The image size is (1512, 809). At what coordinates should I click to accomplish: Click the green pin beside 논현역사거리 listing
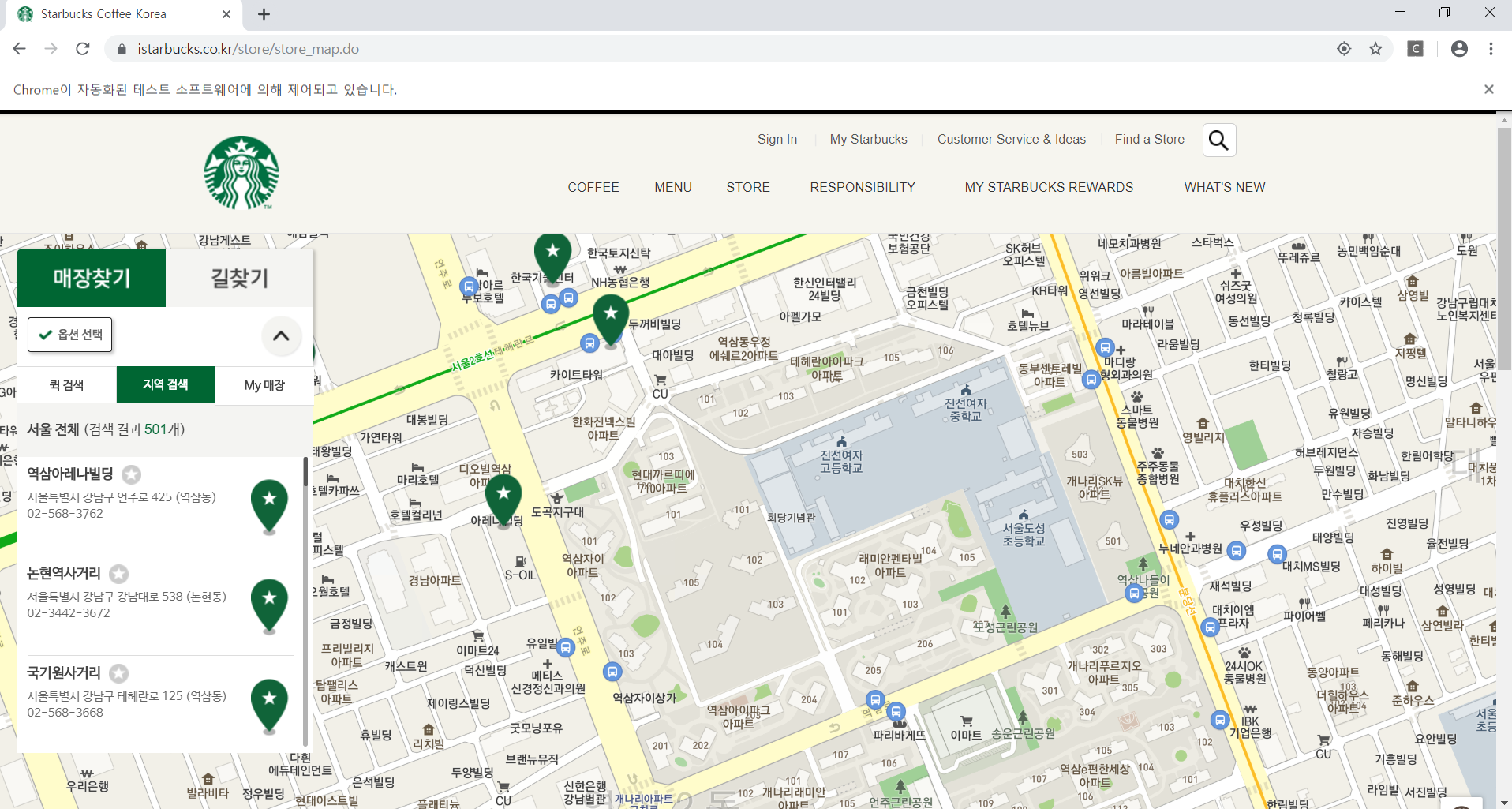click(x=269, y=606)
